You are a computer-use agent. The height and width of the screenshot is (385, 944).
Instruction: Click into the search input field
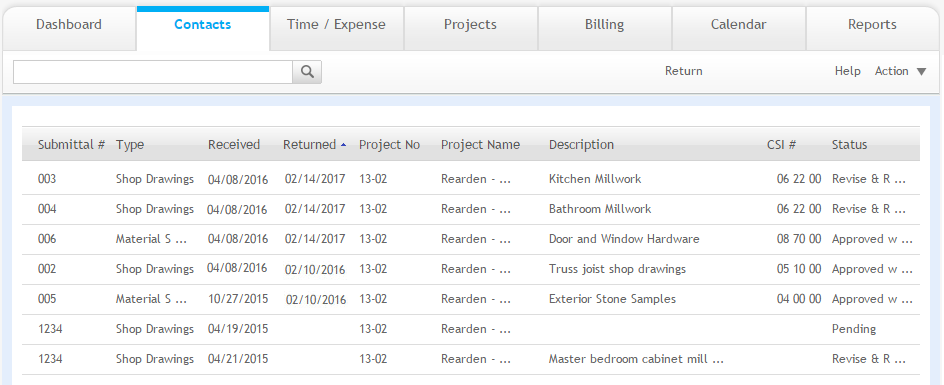153,72
